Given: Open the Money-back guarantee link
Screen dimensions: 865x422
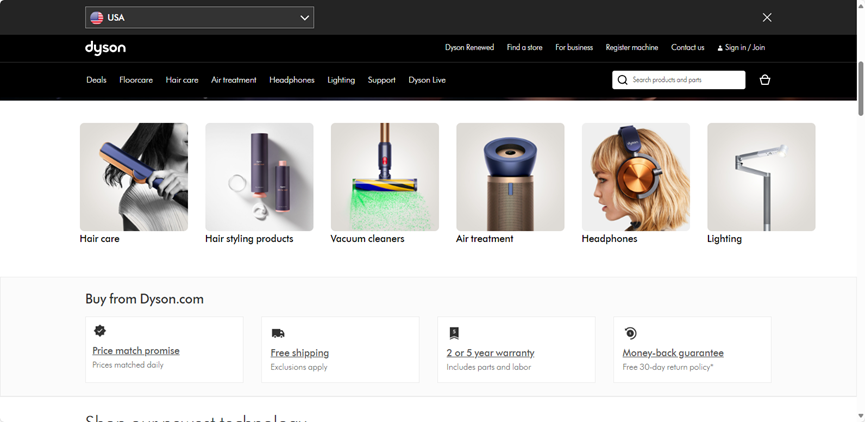Looking at the screenshot, I should coord(673,352).
